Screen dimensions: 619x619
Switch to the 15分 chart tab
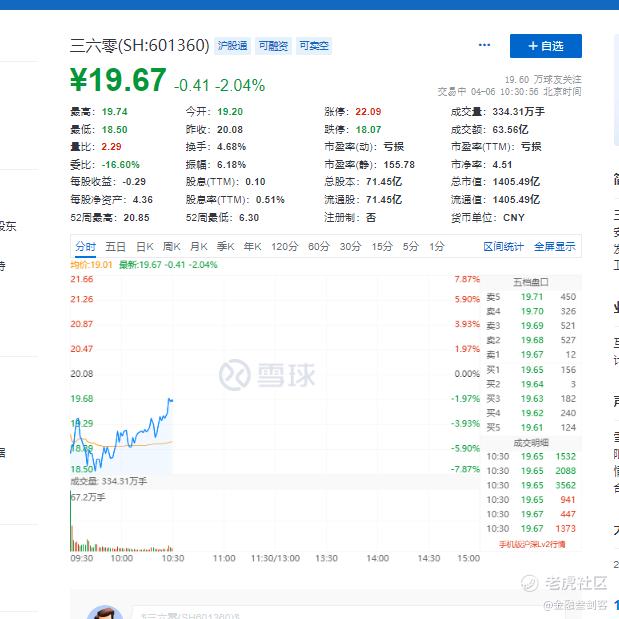pyautogui.click(x=382, y=247)
